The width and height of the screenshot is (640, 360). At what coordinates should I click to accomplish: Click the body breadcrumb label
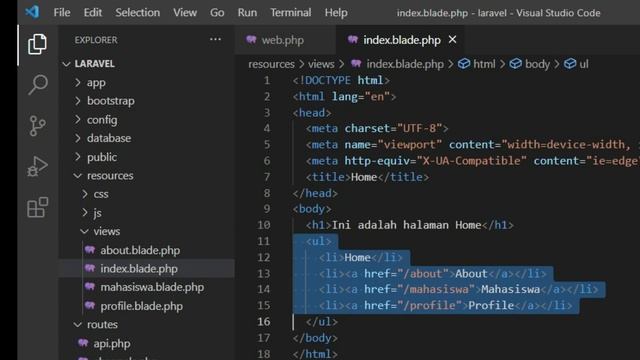click(537, 64)
